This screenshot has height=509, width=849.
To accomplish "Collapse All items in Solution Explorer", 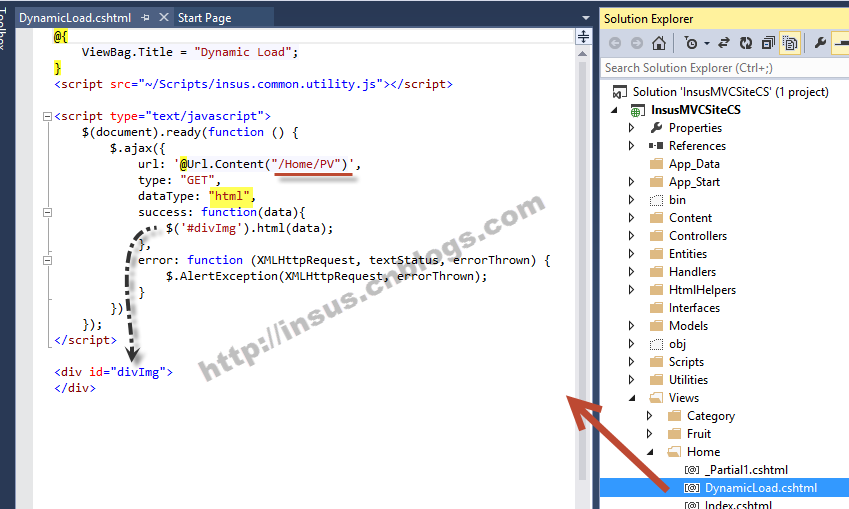I will pyautogui.click(x=768, y=43).
